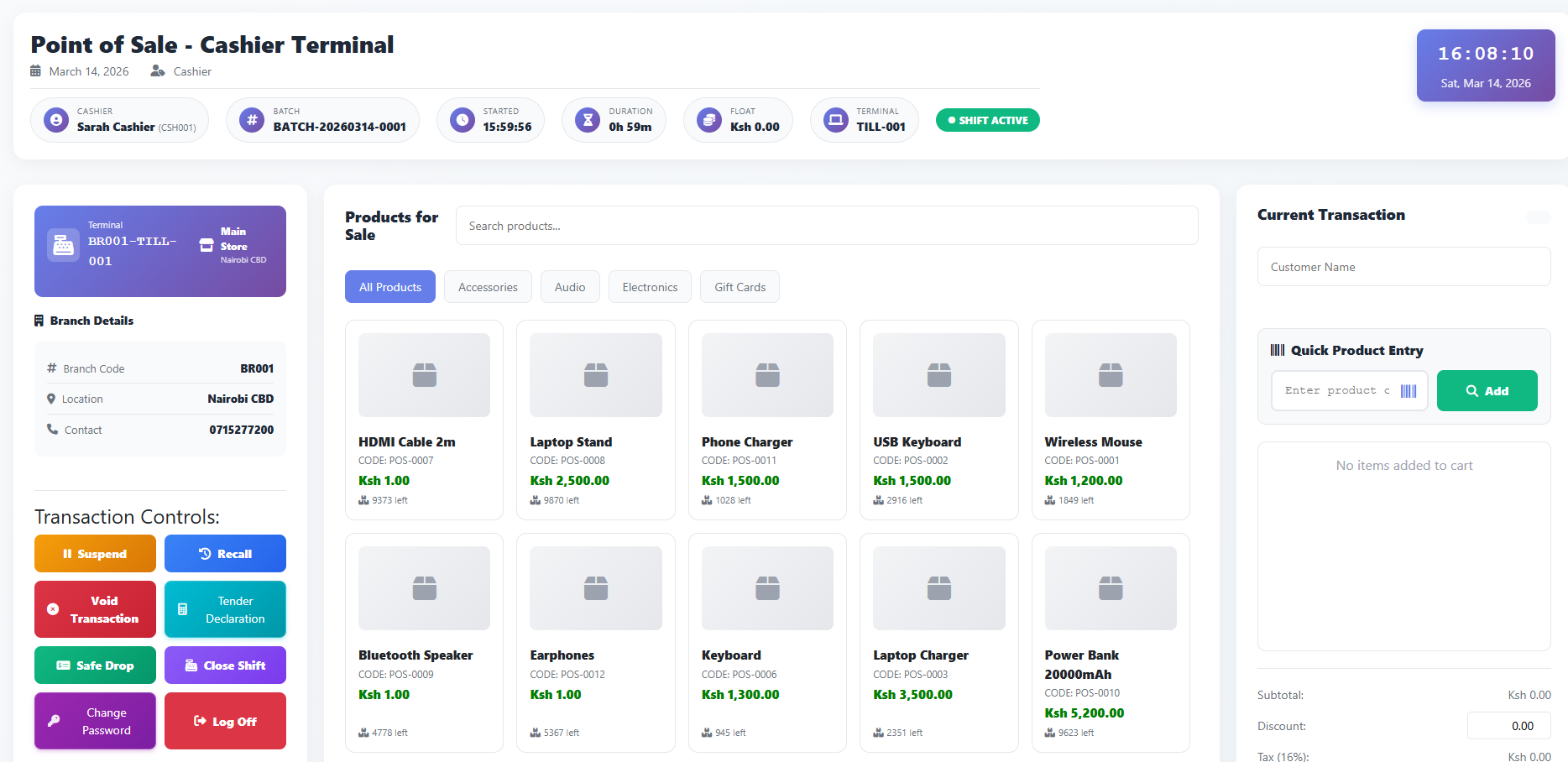Viewport: 1568px width, 762px height.
Task: Open the Tender Declaration dialog
Action: pyautogui.click(x=225, y=609)
